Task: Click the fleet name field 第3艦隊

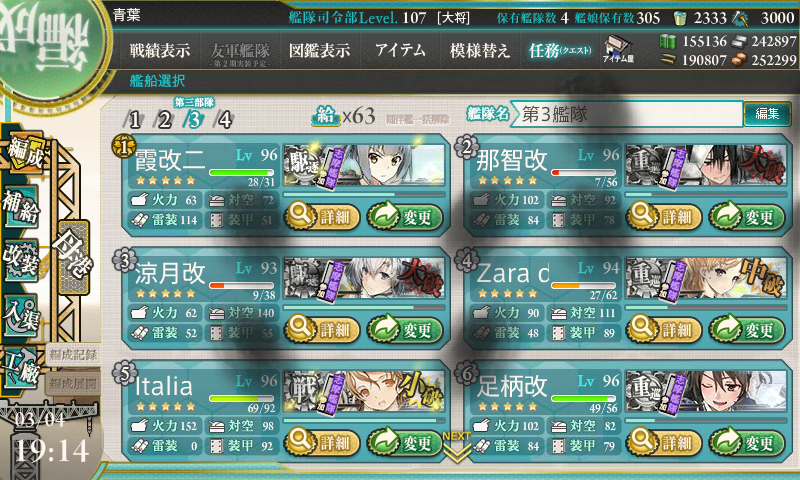Action: pos(627,114)
